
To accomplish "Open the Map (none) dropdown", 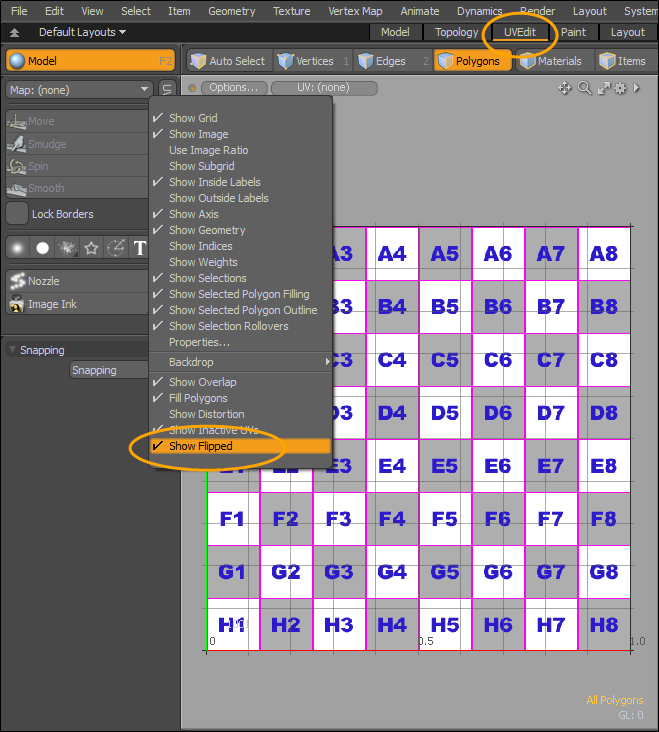I will [78, 89].
